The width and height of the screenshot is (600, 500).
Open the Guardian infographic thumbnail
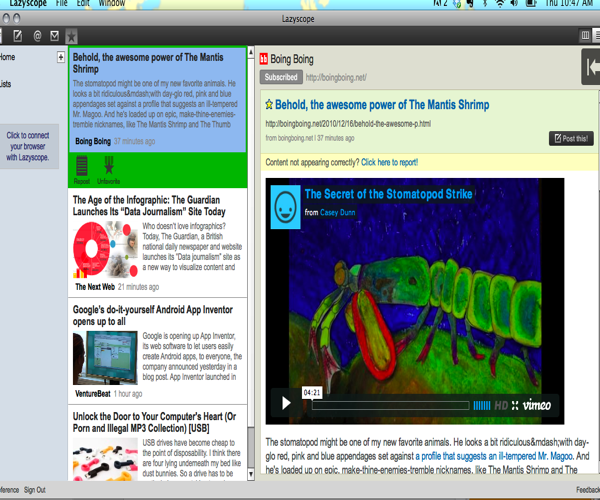tap(105, 250)
